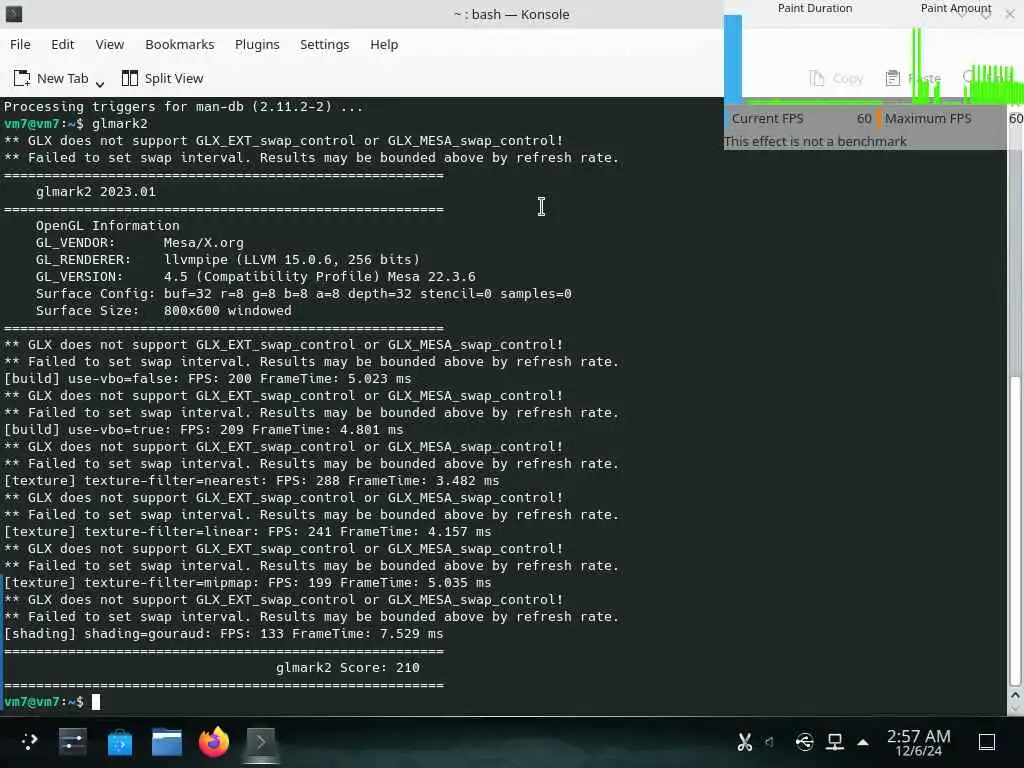Click the 'OpenGL Information' heading
This screenshot has height=768, width=1024.
click(x=108, y=225)
